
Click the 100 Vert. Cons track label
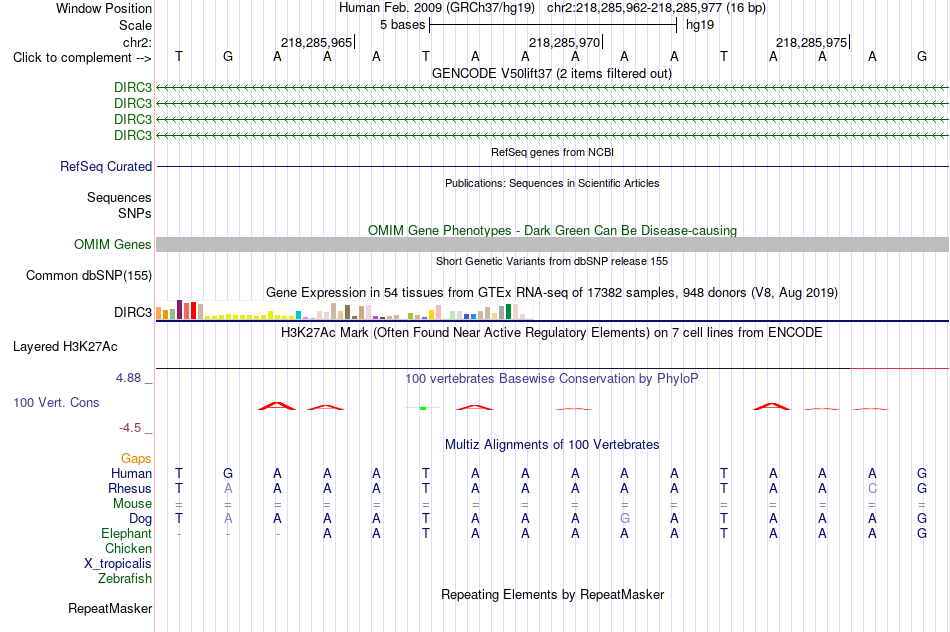(x=56, y=403)
